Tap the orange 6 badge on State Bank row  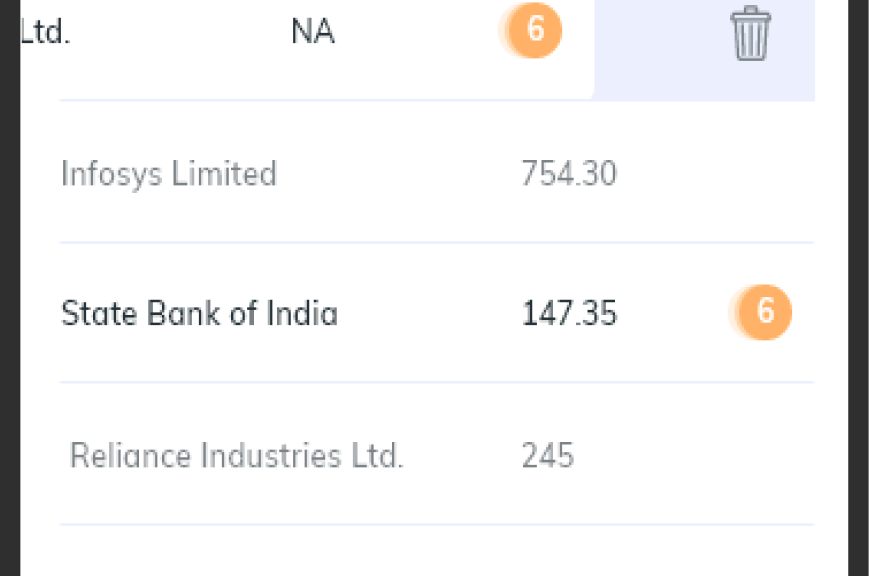764,312
